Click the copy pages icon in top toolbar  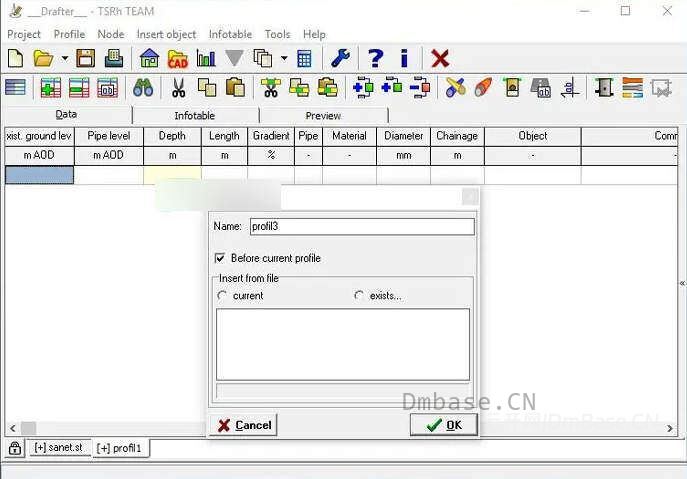point(262,58)
